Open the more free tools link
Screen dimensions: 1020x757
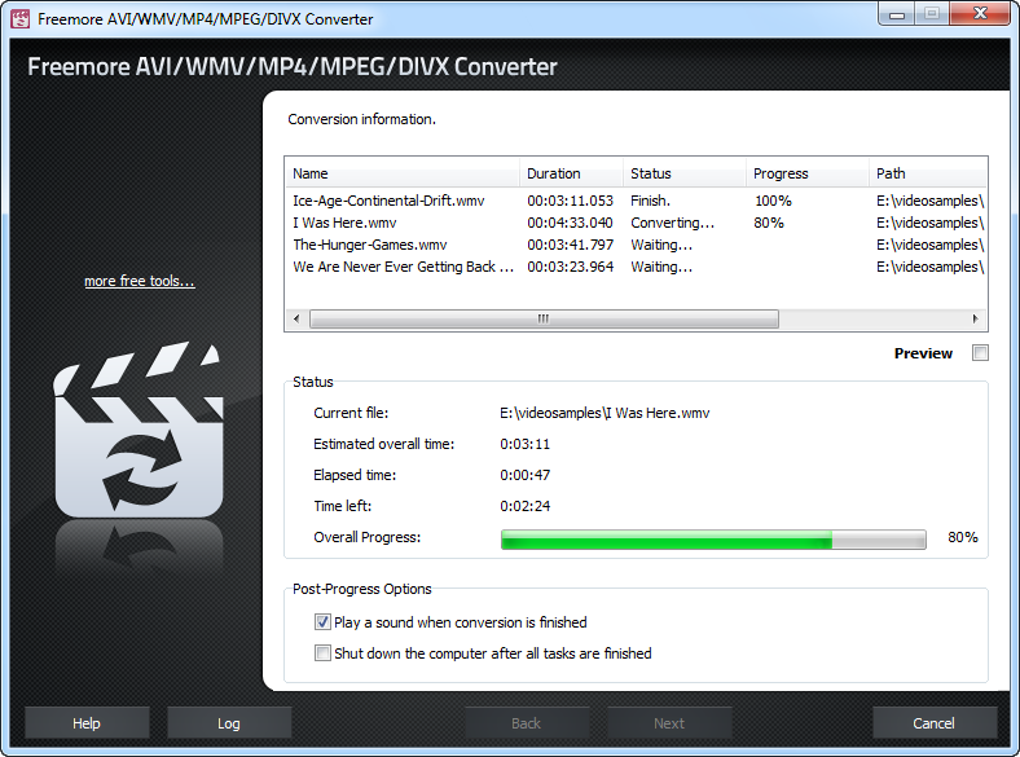139,281
